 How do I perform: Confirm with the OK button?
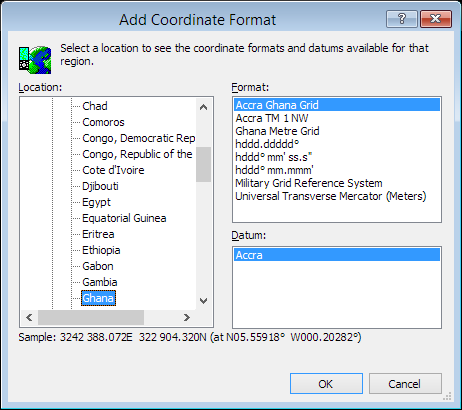pyautogui.click(x=326, y=384)
